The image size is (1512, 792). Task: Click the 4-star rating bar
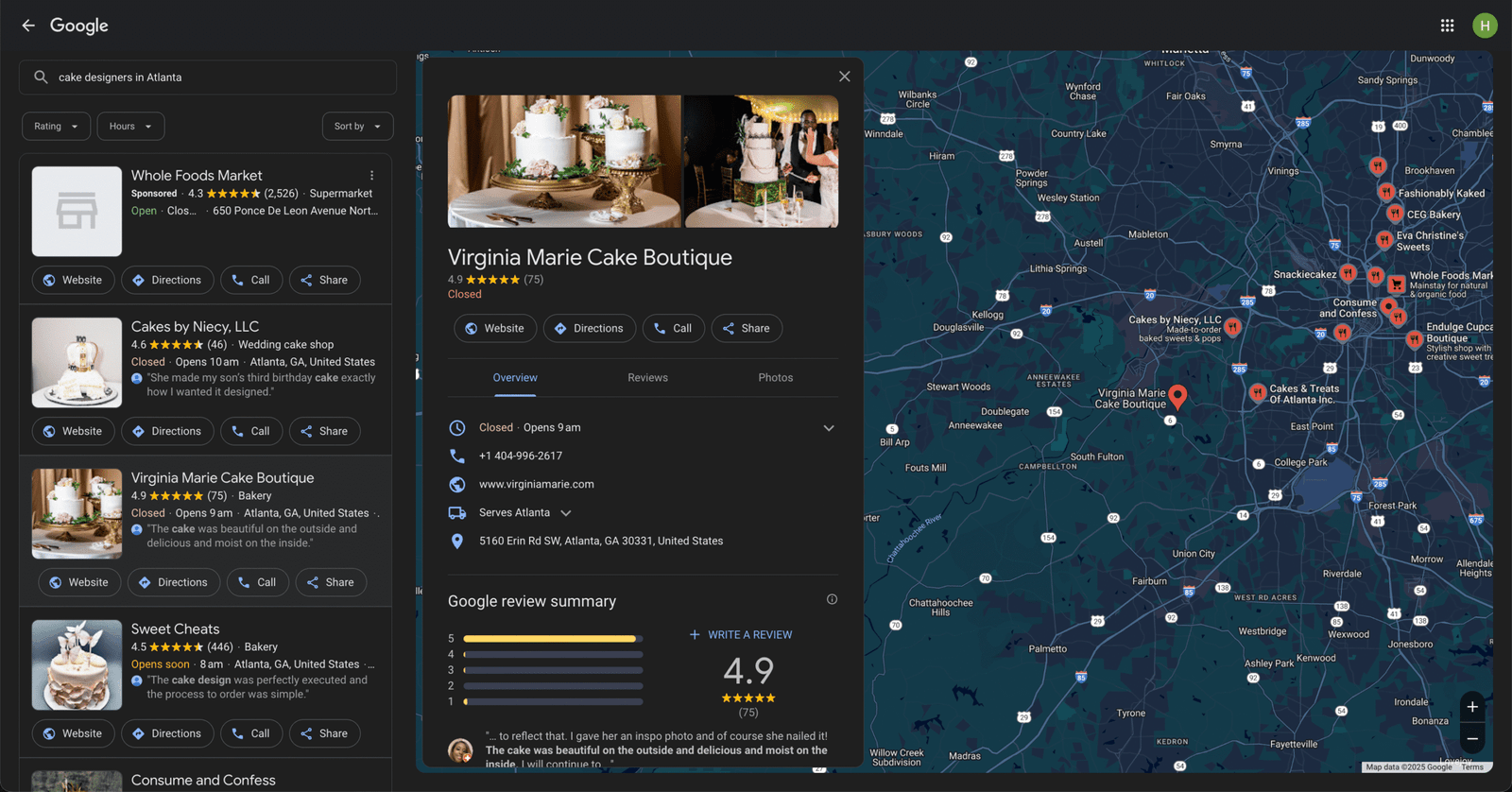pyautogui.click(x=553, y=654)
